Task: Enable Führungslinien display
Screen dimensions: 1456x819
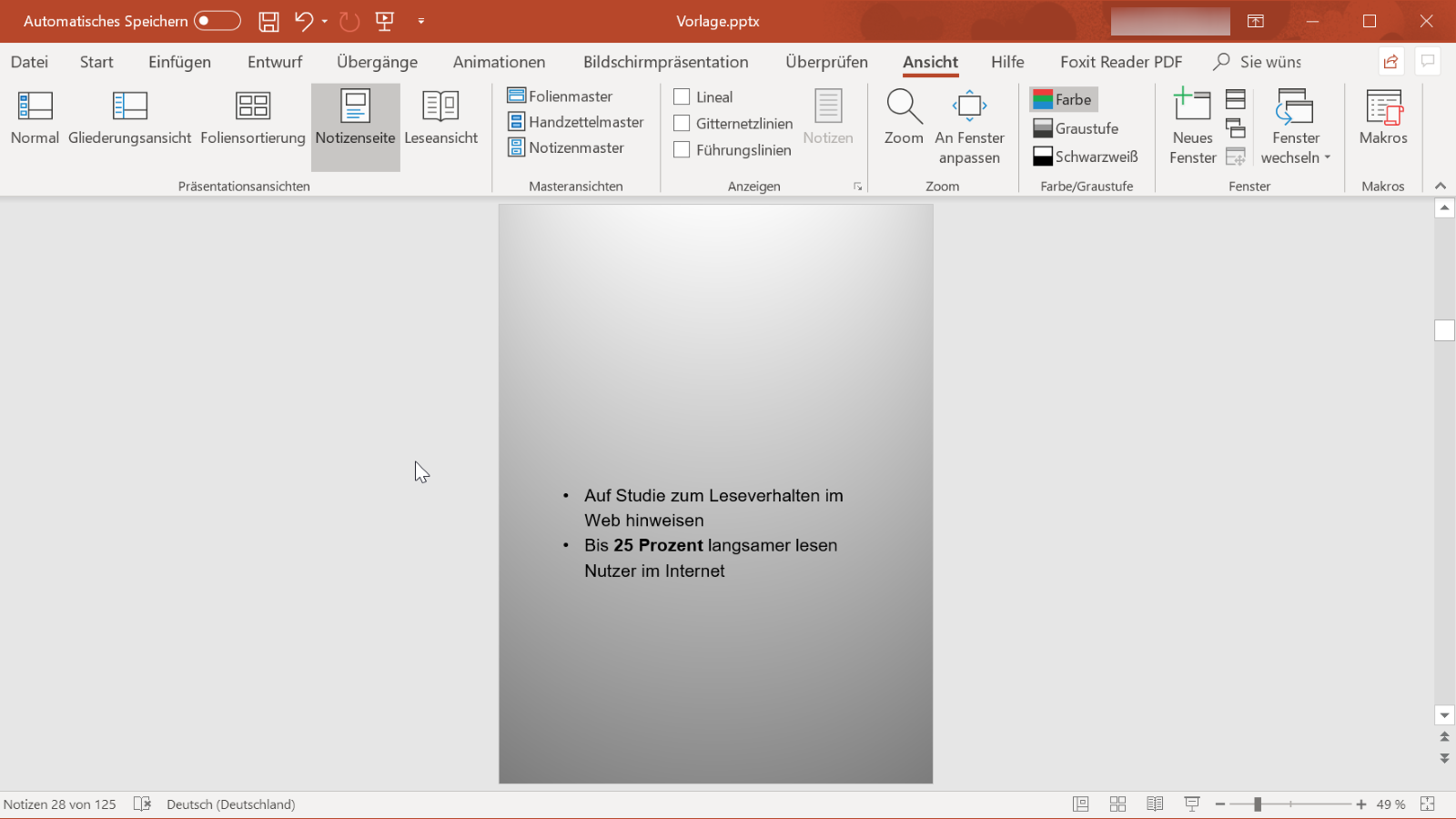Action: point(682,149)
